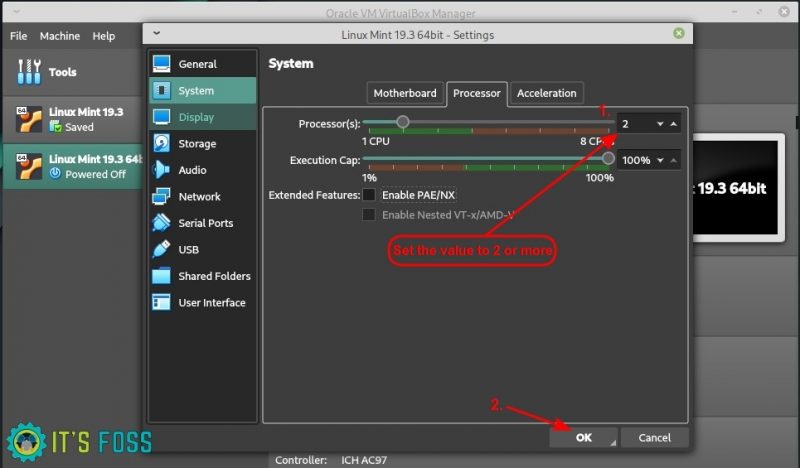The width and height of the screenshot is (800, 468).
Task: Click the processor count input field
Action: (635, 124)
